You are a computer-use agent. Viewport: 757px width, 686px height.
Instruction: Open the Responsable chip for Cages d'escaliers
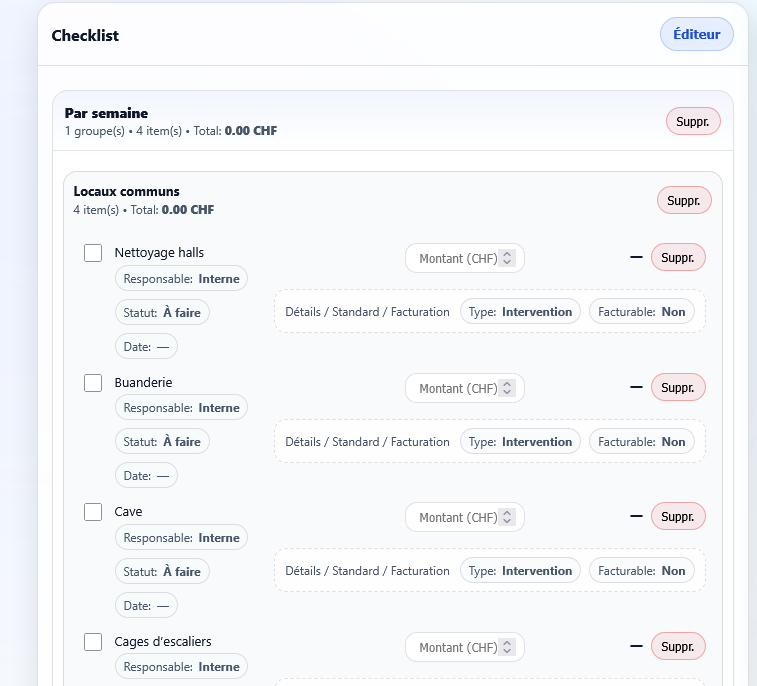181,667
